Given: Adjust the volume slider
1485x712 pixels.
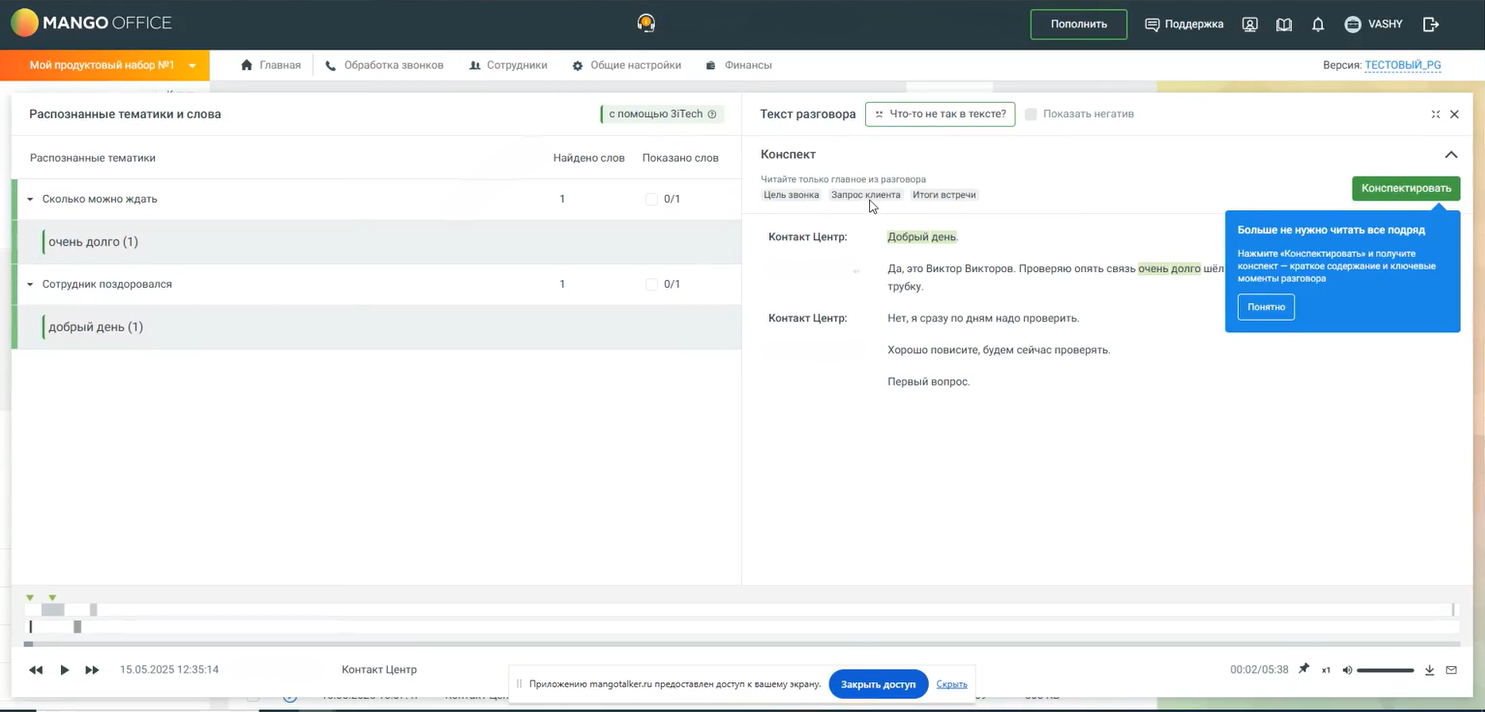Looking at the screenshot, I should 1385,670.
